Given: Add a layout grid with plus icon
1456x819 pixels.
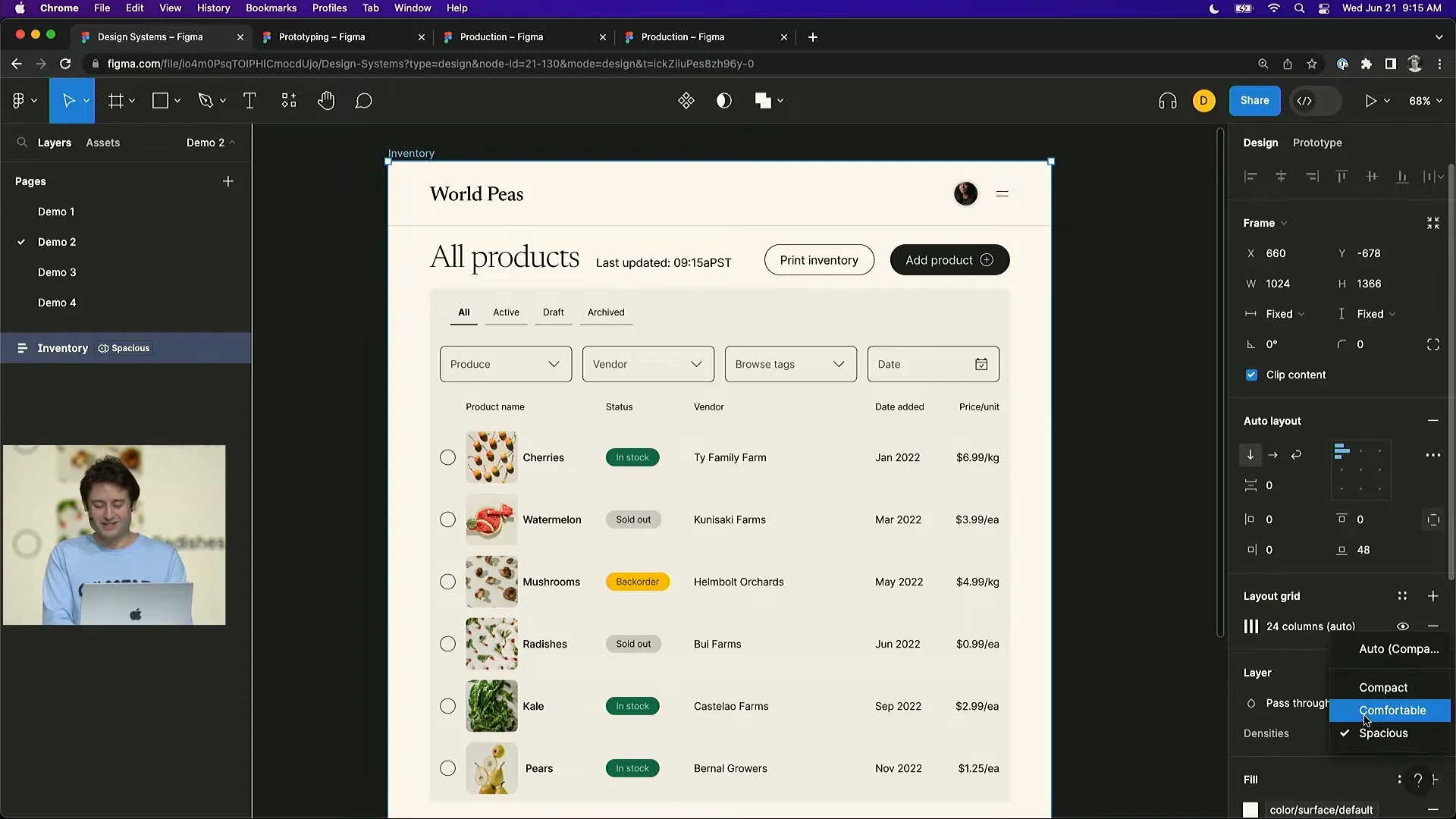Looking at the screenshot, I should click(1433, 596).
